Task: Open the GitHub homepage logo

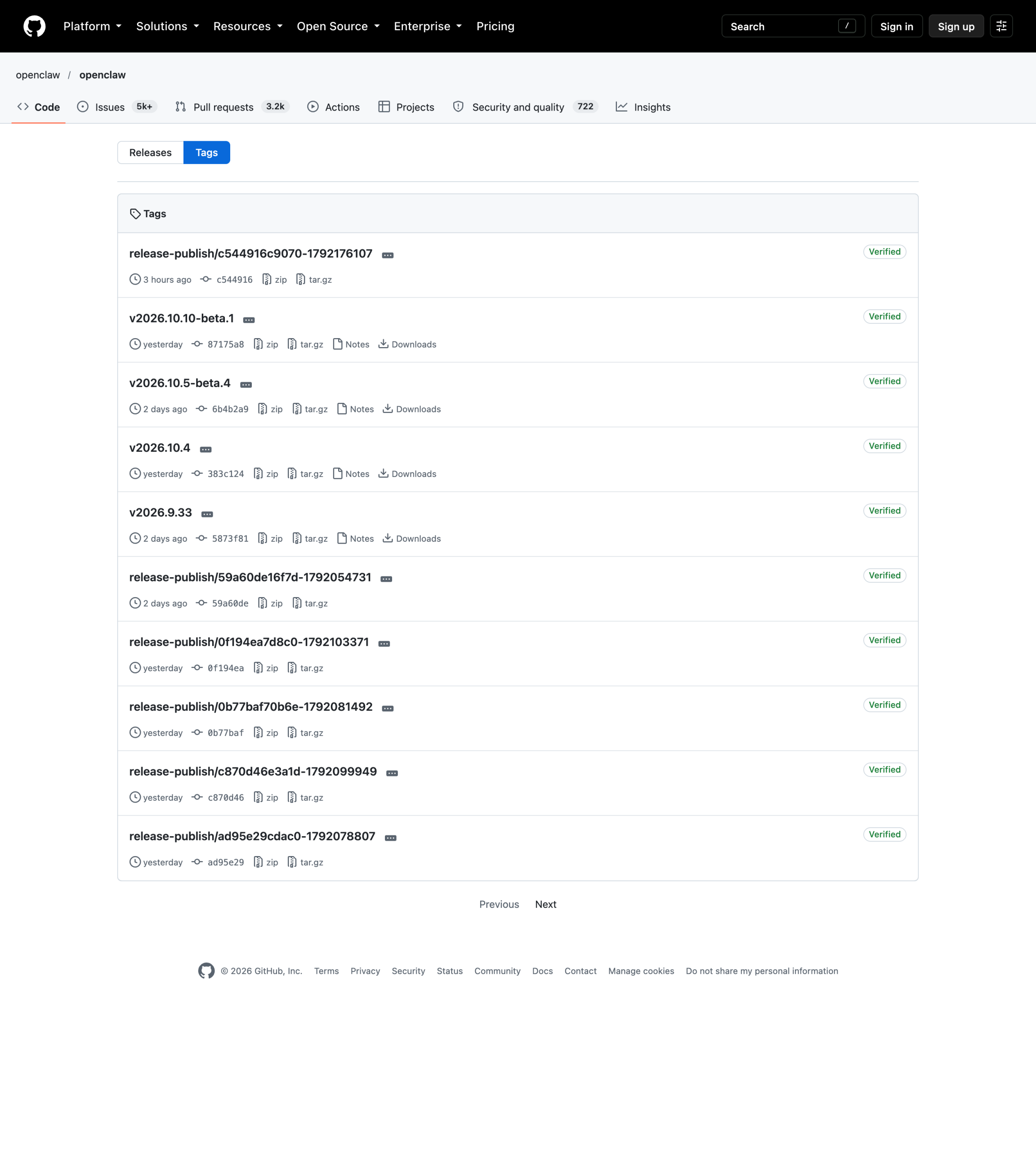Action: coord(35,26)
